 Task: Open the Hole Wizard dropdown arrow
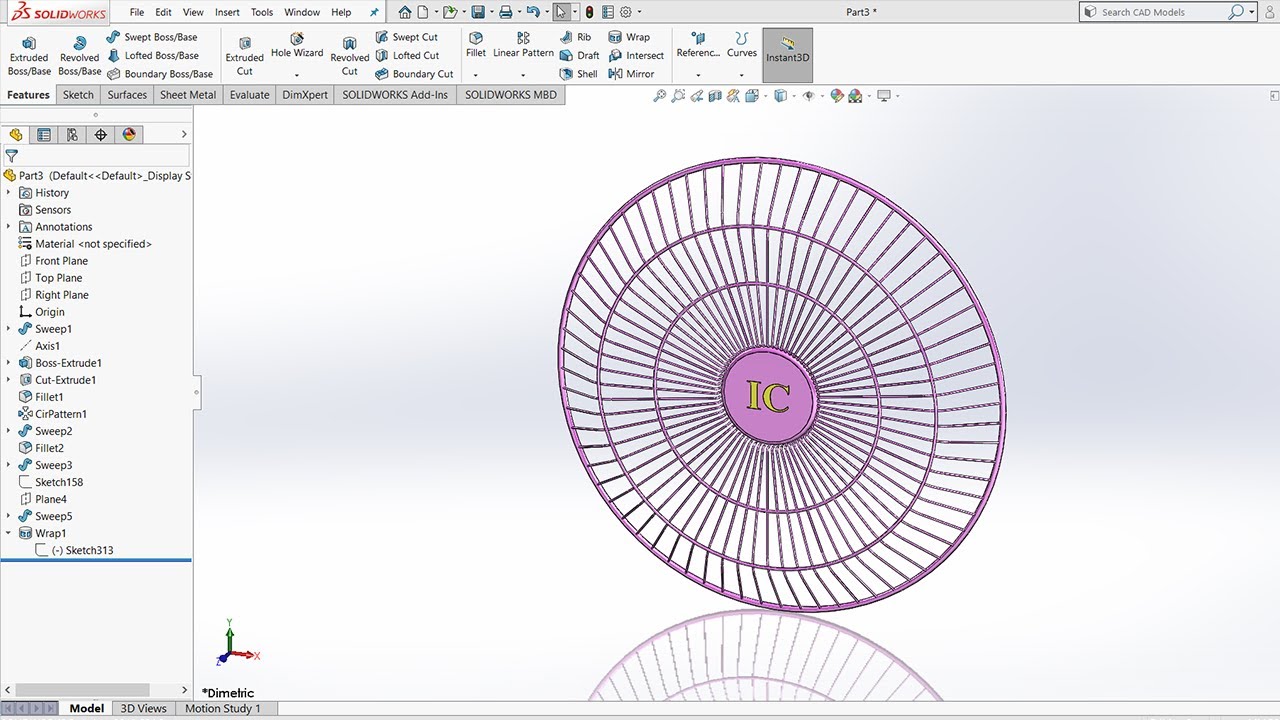coord(297,75)
